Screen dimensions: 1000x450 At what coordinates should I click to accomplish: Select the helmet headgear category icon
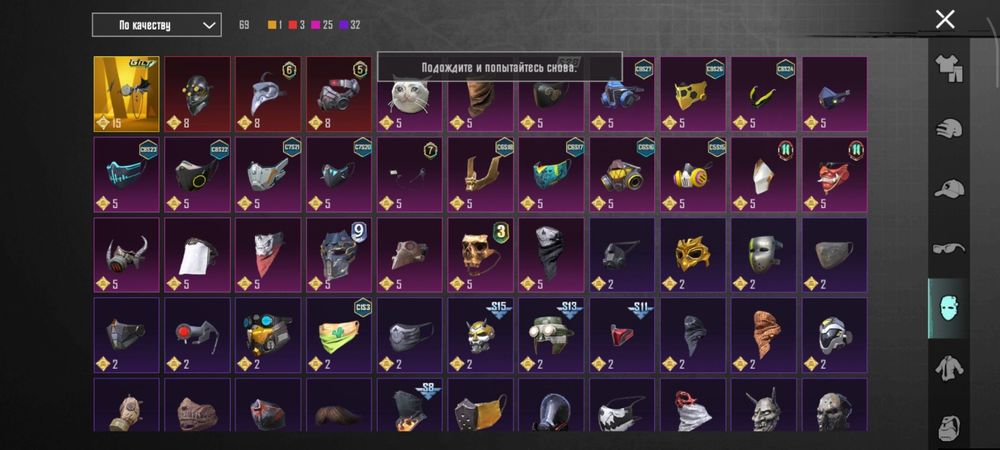point(948,128)
